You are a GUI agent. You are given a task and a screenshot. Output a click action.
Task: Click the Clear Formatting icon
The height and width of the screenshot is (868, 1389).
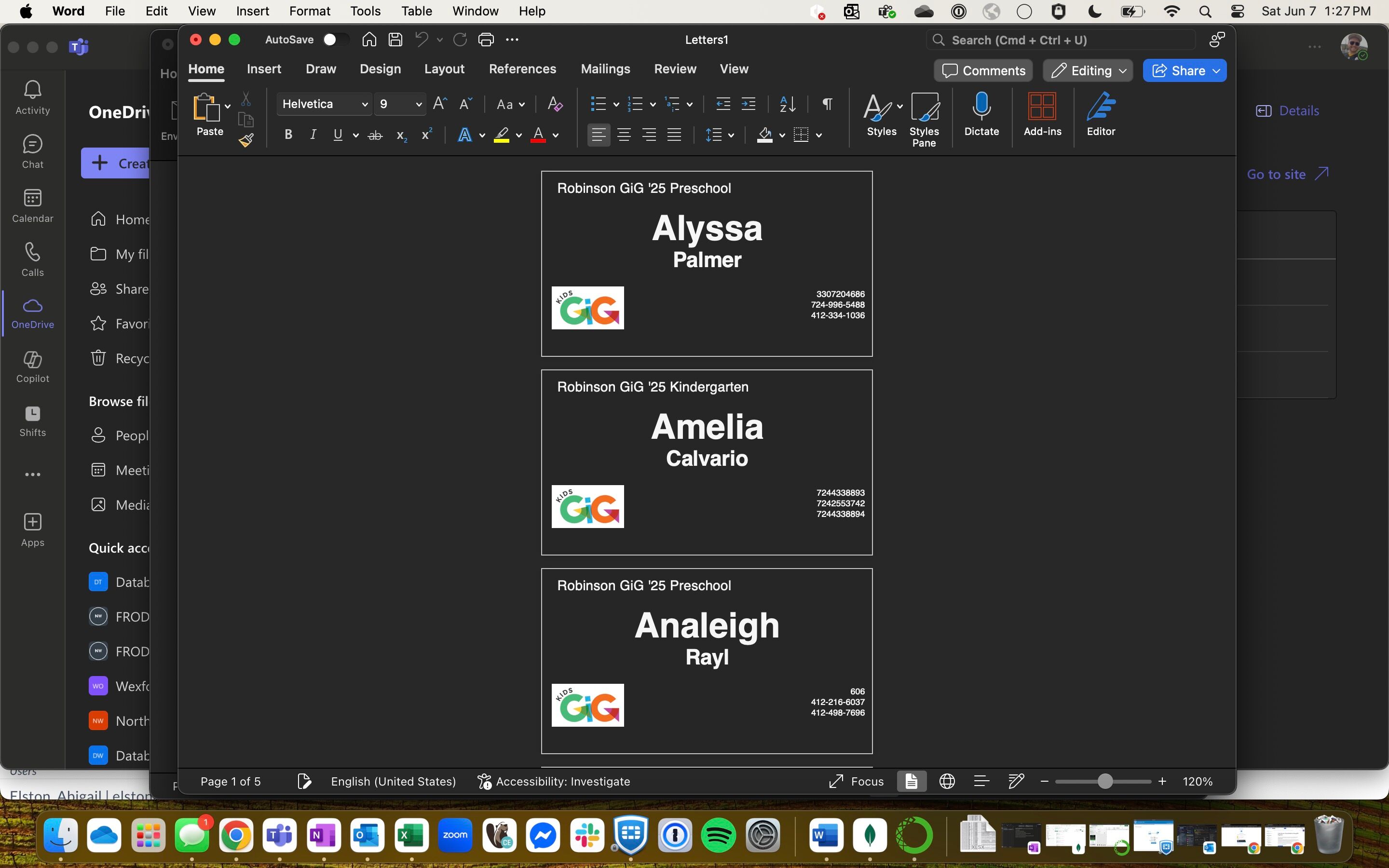[555, 104]
